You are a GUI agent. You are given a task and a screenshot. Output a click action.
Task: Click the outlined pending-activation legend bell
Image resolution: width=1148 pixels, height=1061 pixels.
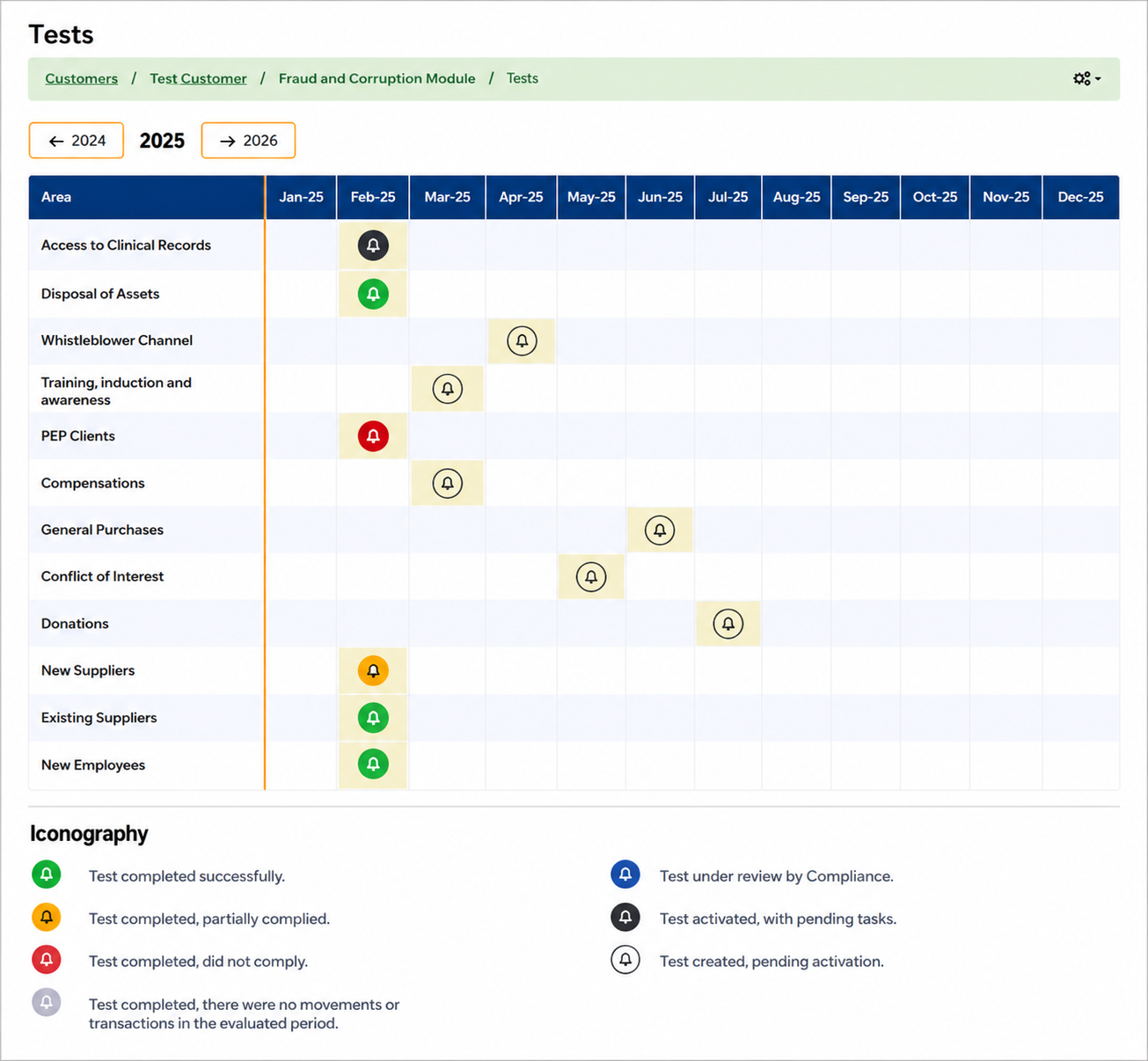(x=625, y=960)
